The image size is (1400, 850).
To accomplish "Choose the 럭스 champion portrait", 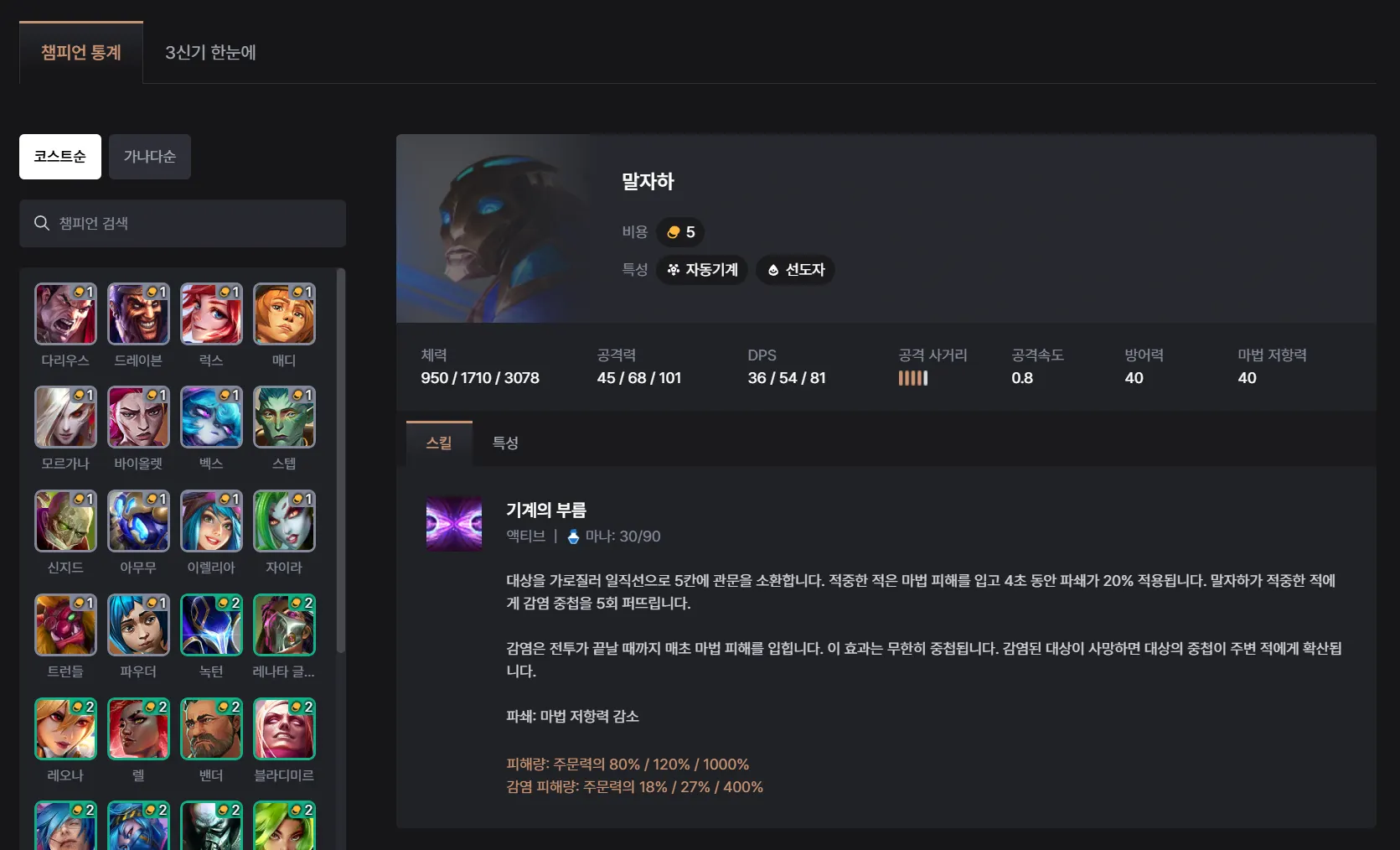I will pyautogui.click(x=211, y=314).
